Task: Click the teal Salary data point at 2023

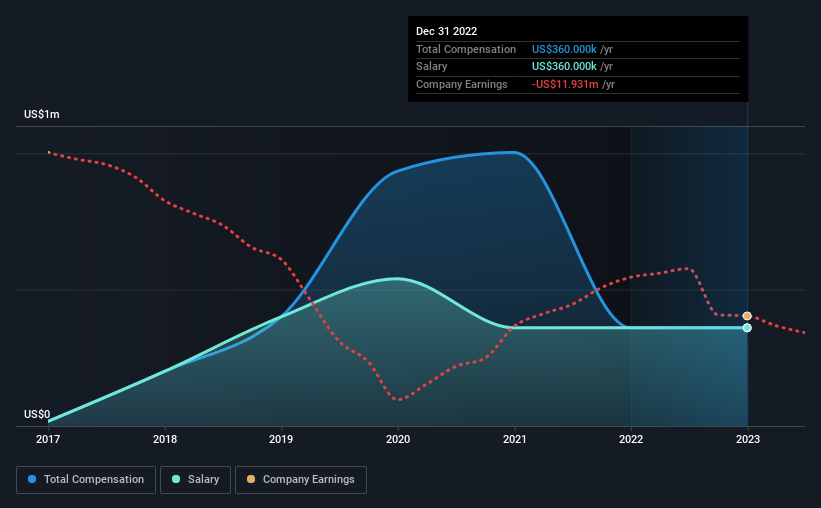Action: pos(747,328)
